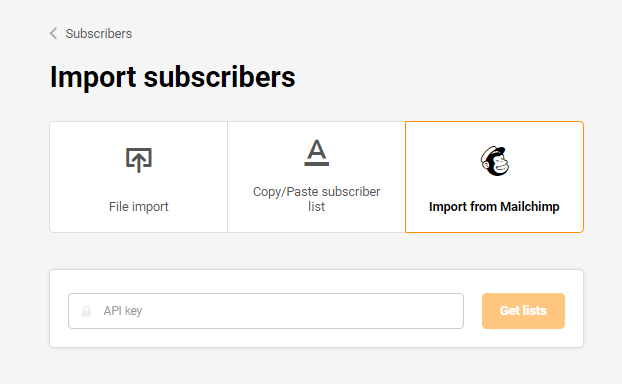Select the File import label text
The width and height of the screenshot is (622, 384).
tap(139, 207)
